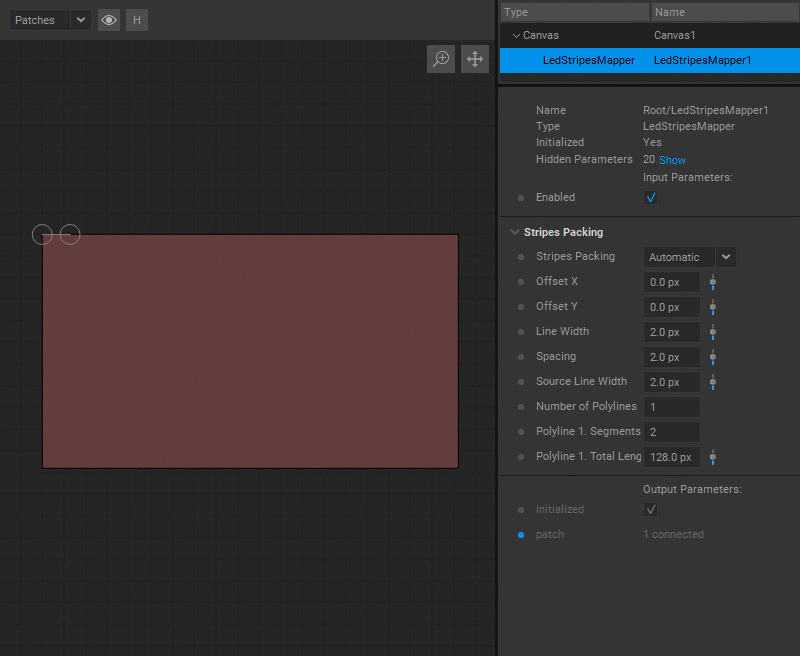
Task: Adjust the Line Width slider handle
Action: [713, 332]
